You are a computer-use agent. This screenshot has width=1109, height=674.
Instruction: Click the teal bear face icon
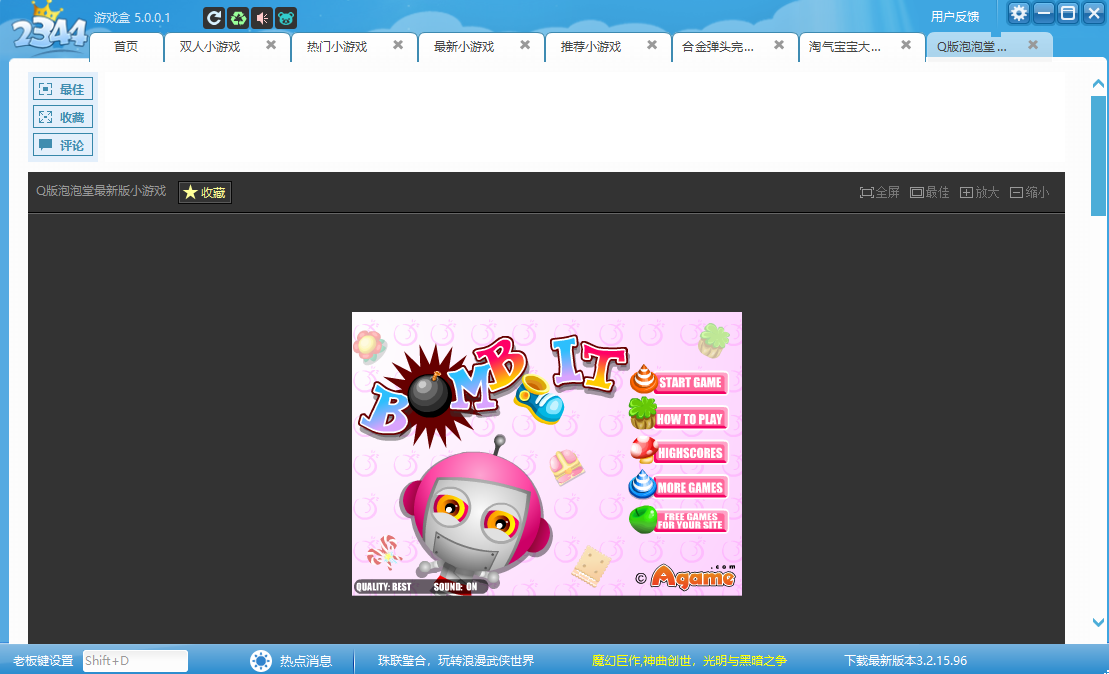(x=286, y=18)
